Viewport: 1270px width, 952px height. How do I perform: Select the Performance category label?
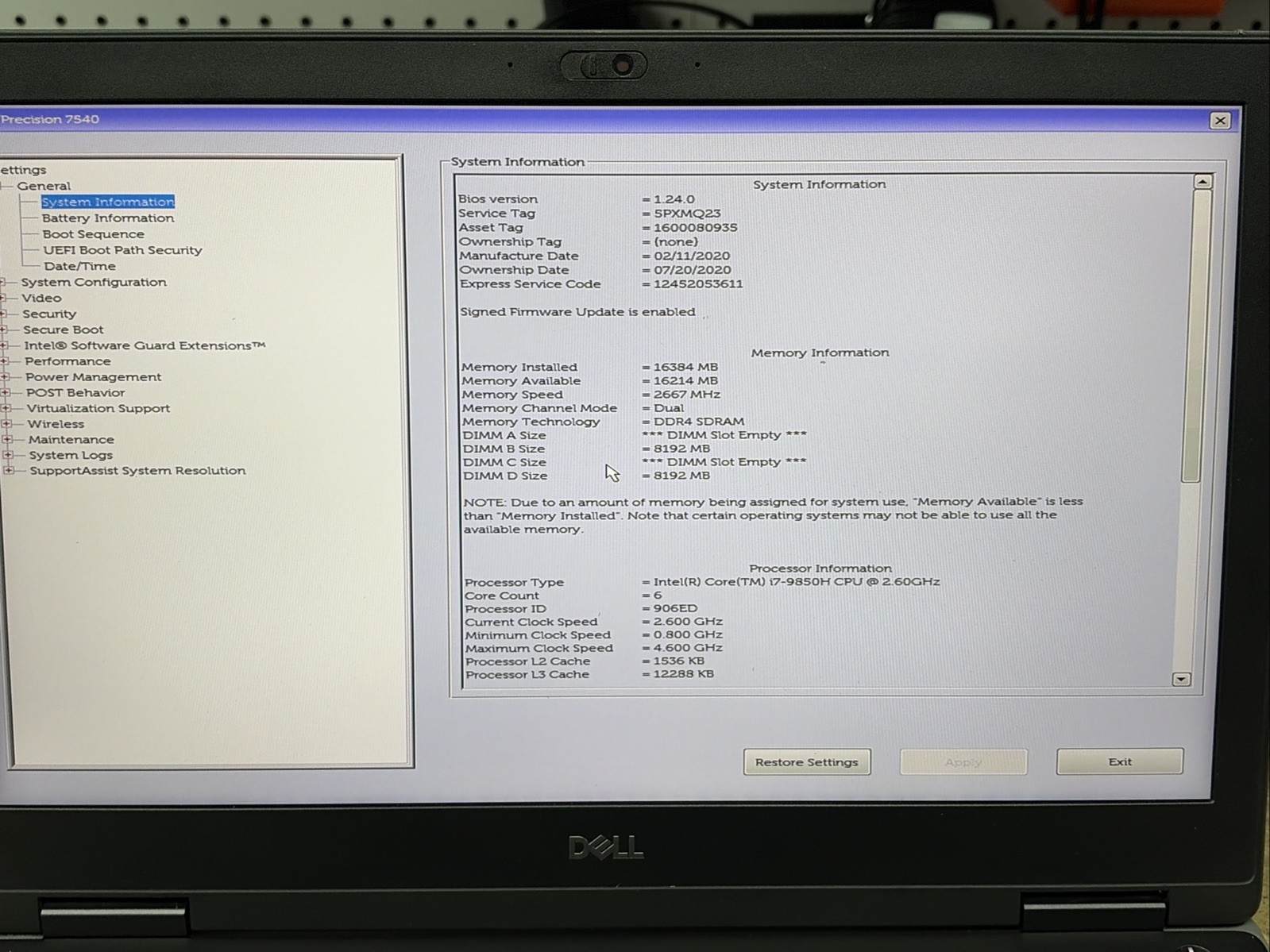68,361
